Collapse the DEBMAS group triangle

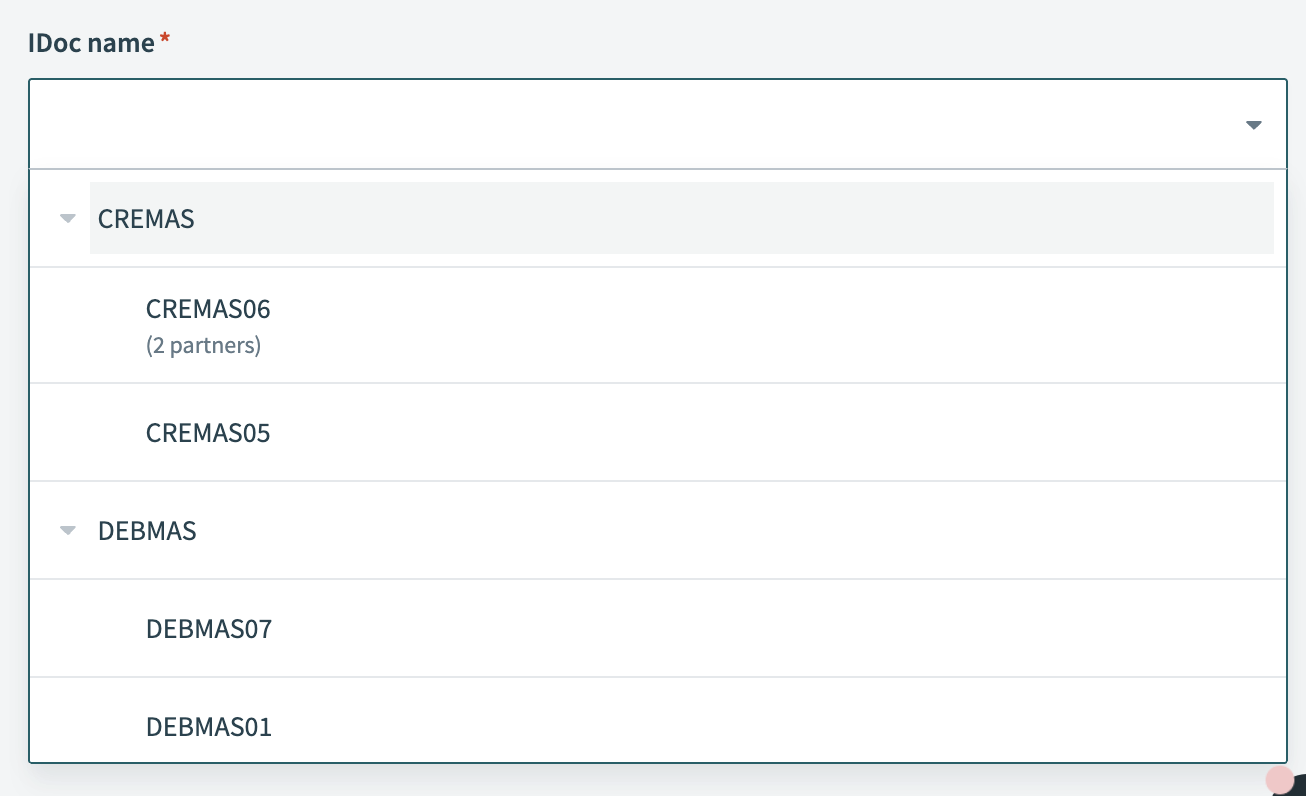(x=68, y=530)
